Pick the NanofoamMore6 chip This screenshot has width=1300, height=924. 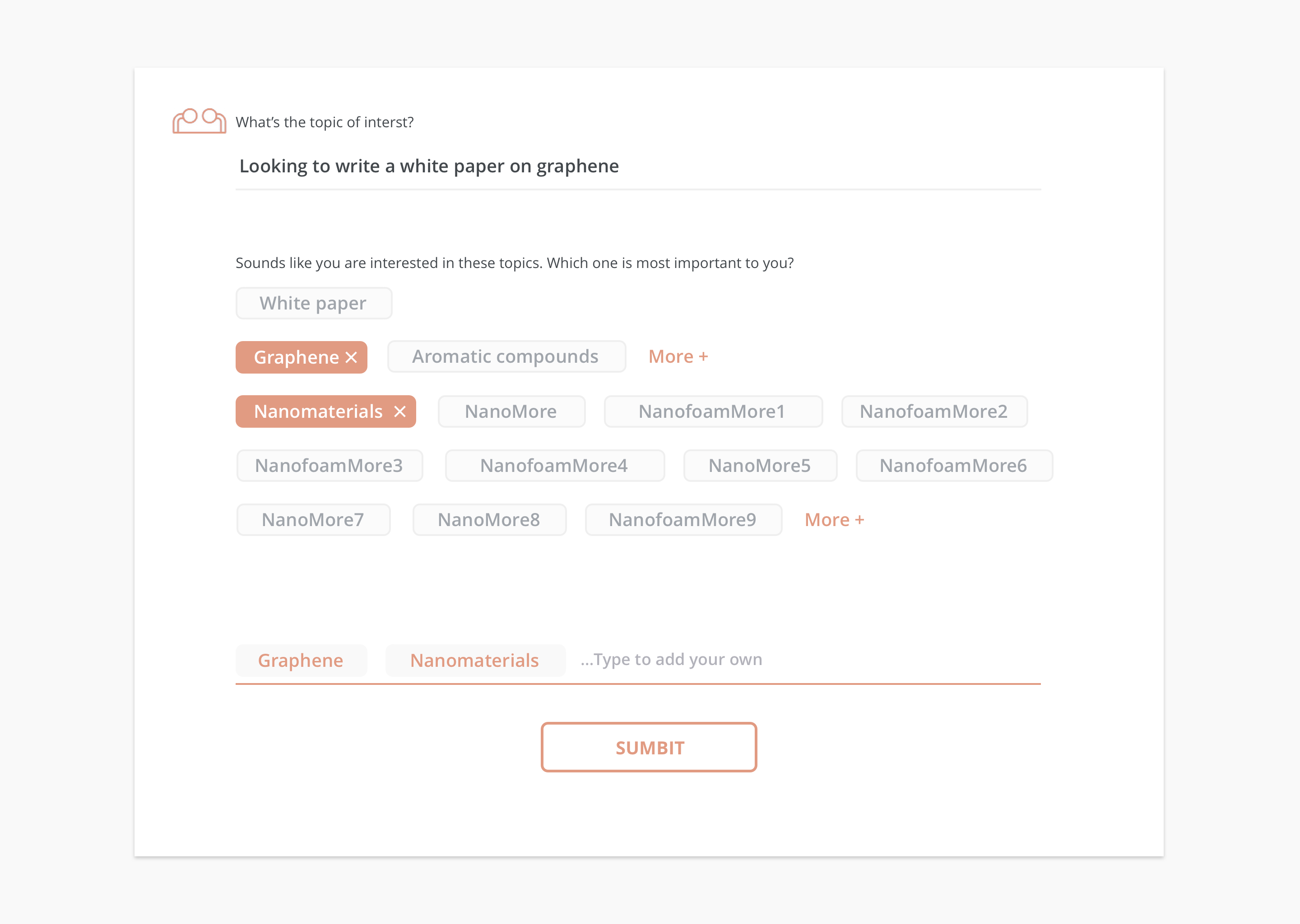point(954,466)
